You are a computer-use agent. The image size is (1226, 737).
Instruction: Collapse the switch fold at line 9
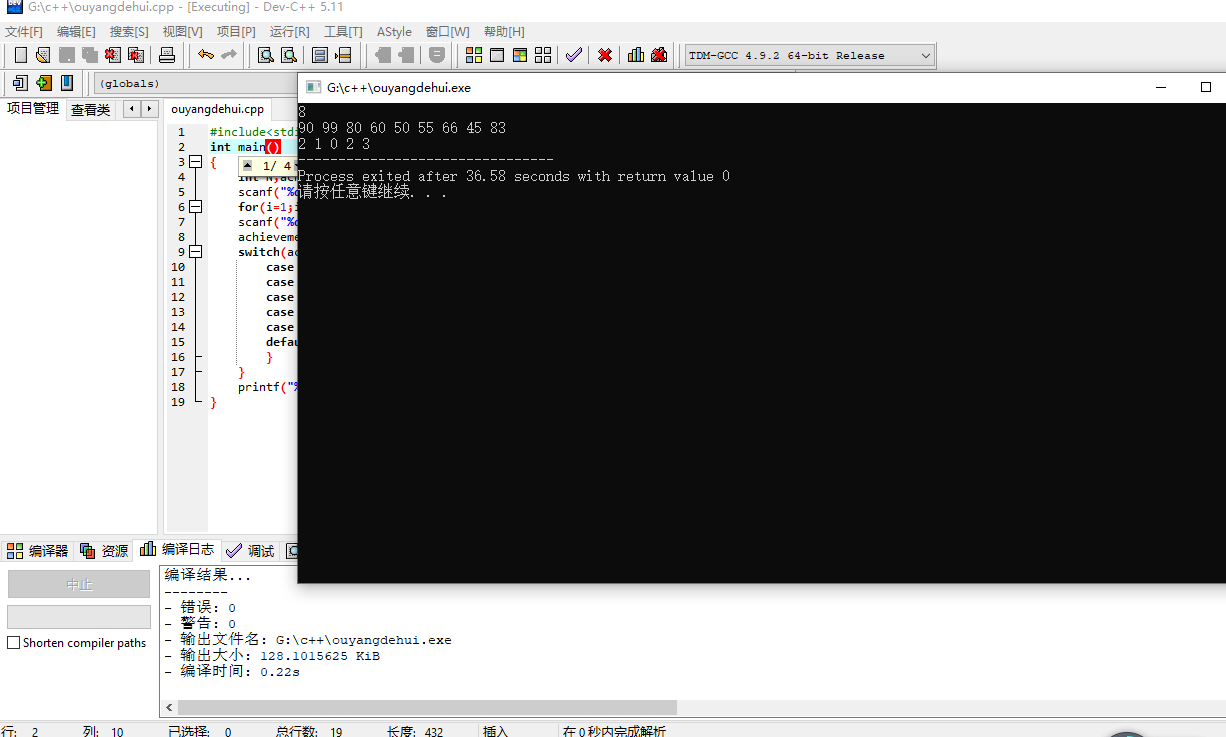(x=195, y=252)
